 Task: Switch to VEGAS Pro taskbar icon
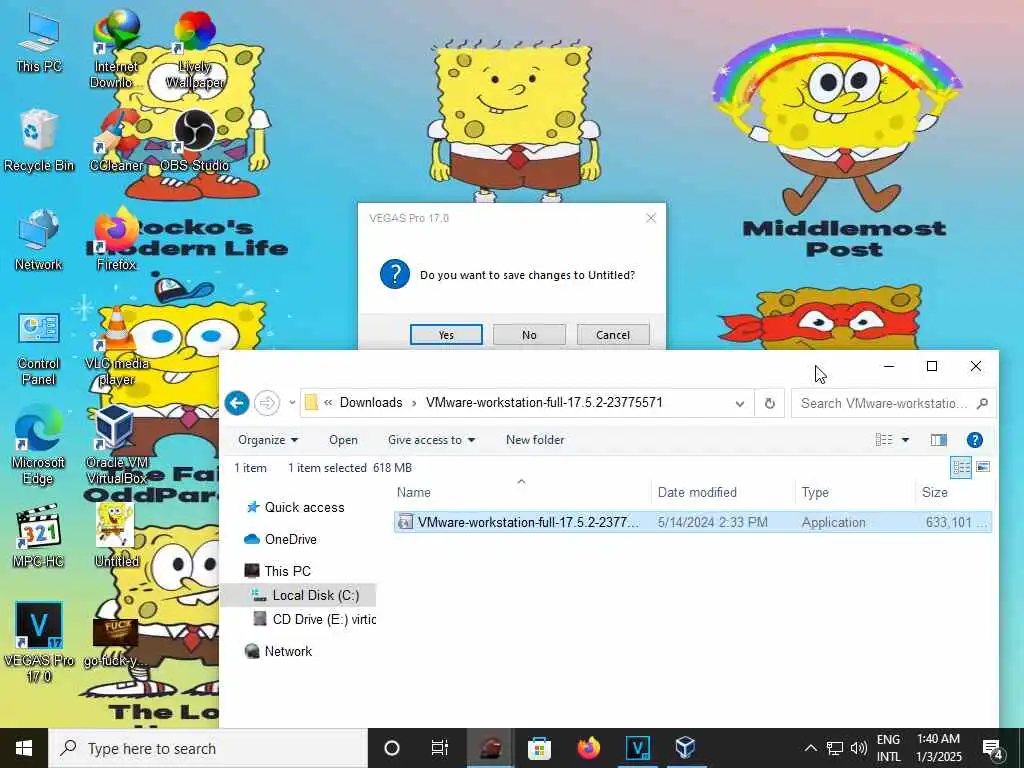pyautogui.click(x=637, y=748)
